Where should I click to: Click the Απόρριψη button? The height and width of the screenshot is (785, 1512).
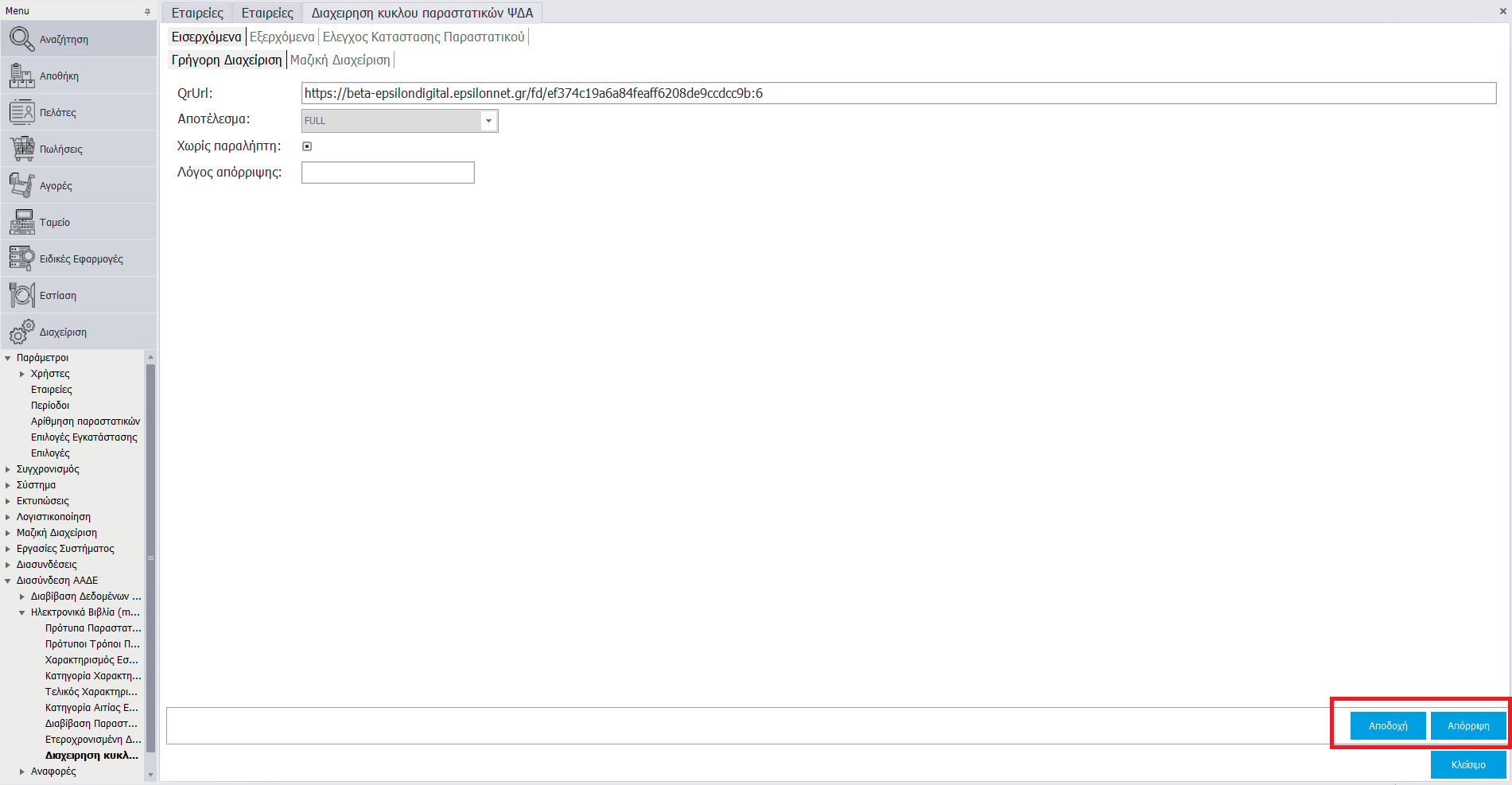1468,726
